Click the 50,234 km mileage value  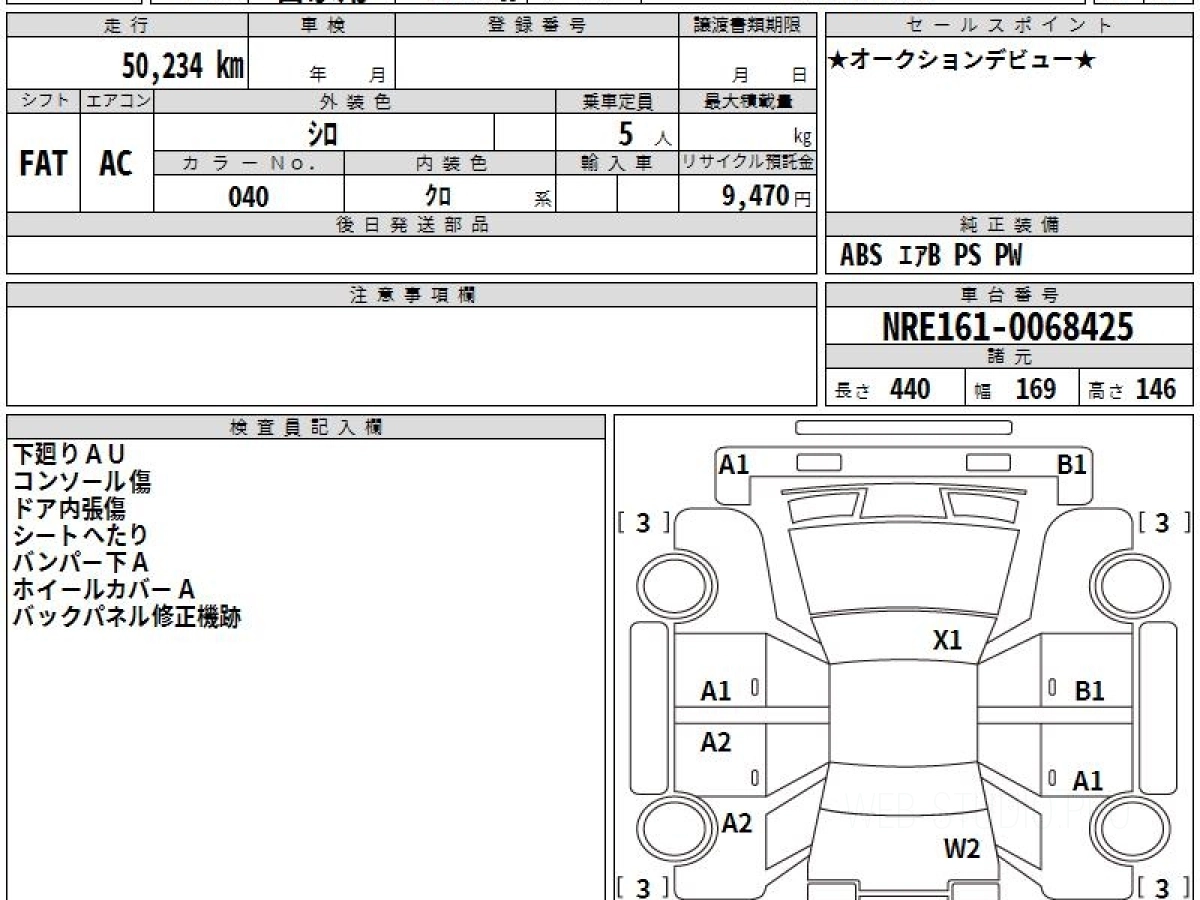coord(183,66)
